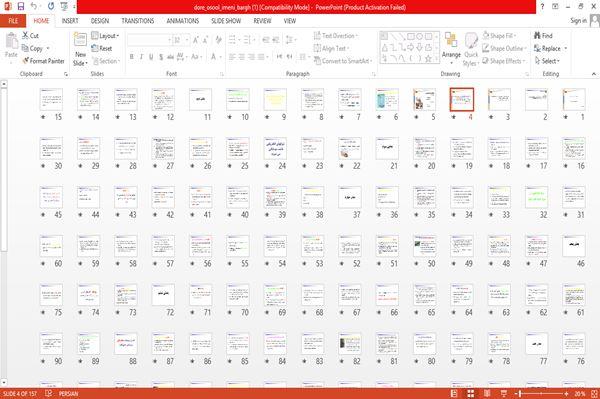The height and width of the screenshot is (399, 600).
Task: Click the Find binoculars icon
Action: point(538,35)
